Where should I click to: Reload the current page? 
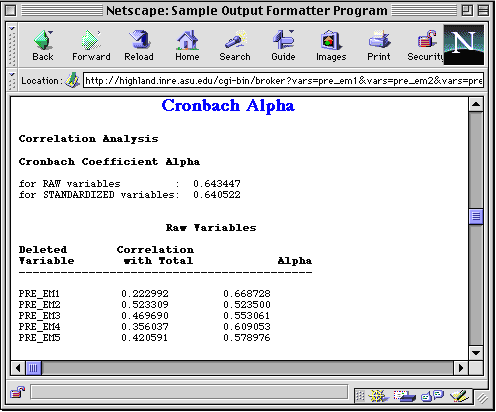click(x=139, y=45)
